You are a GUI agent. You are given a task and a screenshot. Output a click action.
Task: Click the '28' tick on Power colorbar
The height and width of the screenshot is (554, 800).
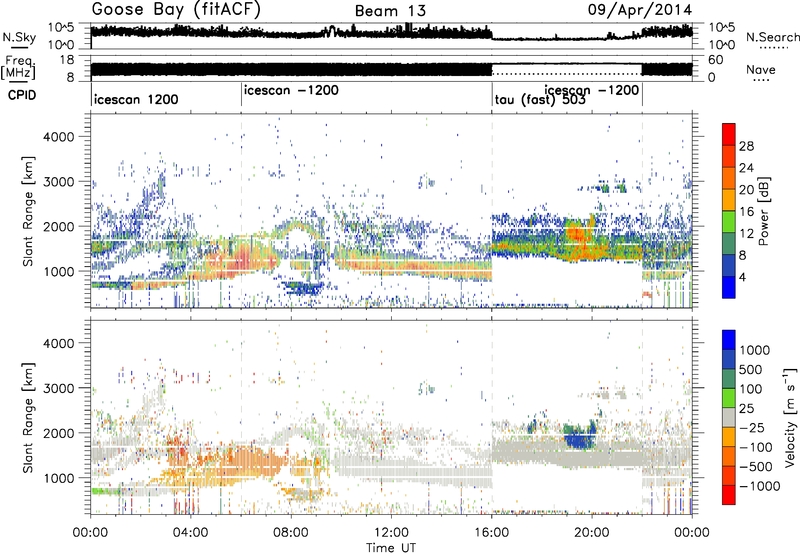click(746, 146)
